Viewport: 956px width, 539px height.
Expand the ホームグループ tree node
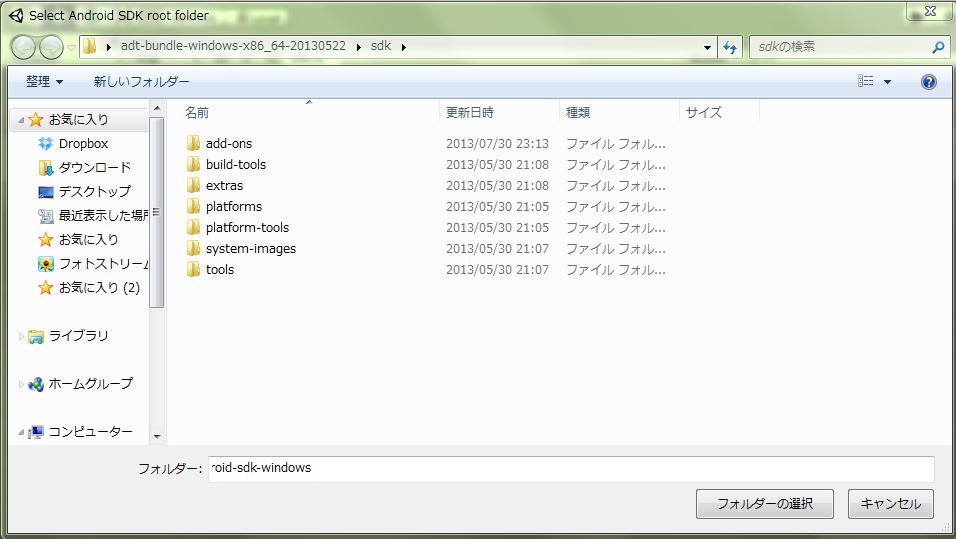21,384
